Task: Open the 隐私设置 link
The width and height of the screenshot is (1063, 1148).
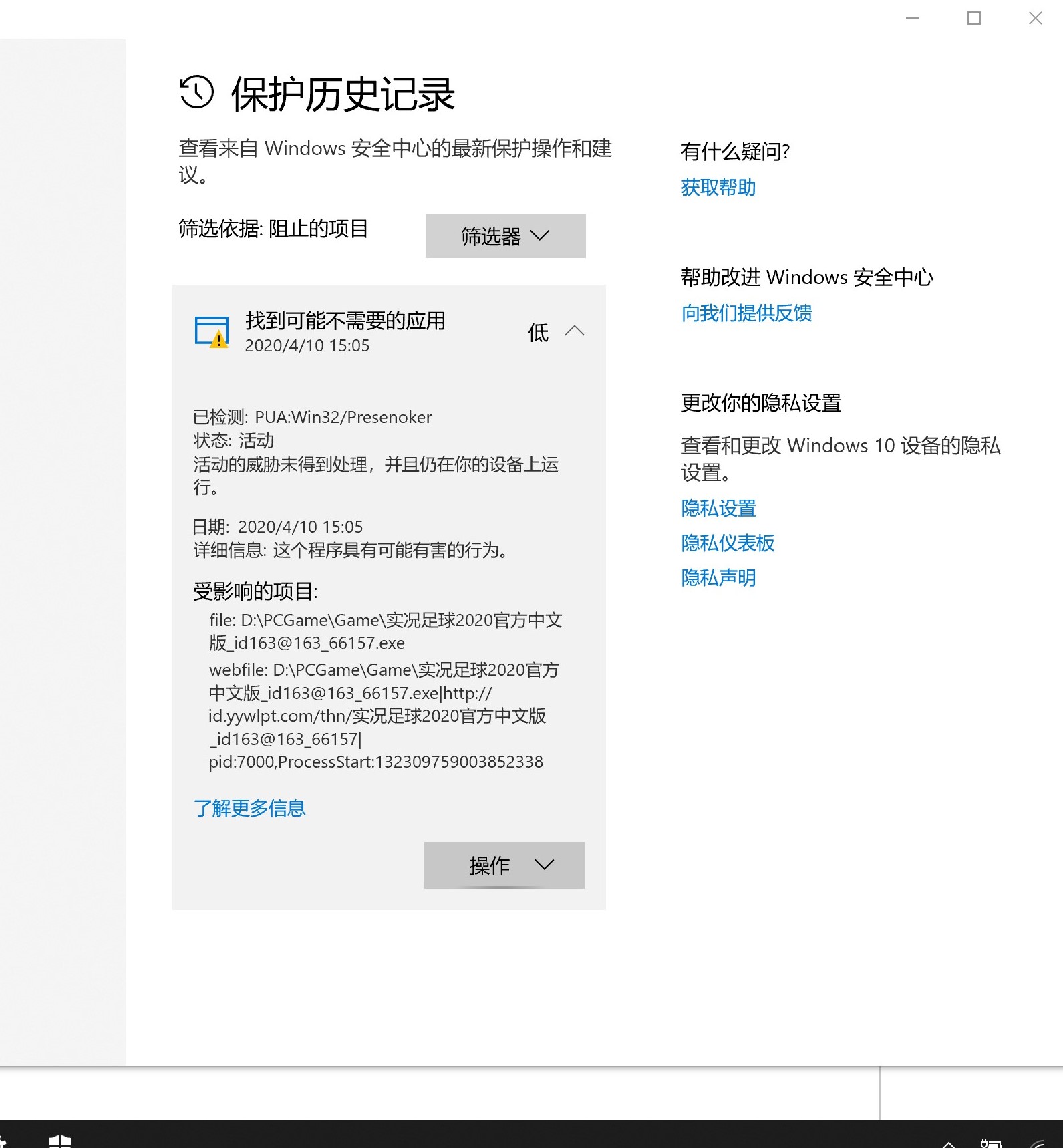Action: (x=718, y=509)
